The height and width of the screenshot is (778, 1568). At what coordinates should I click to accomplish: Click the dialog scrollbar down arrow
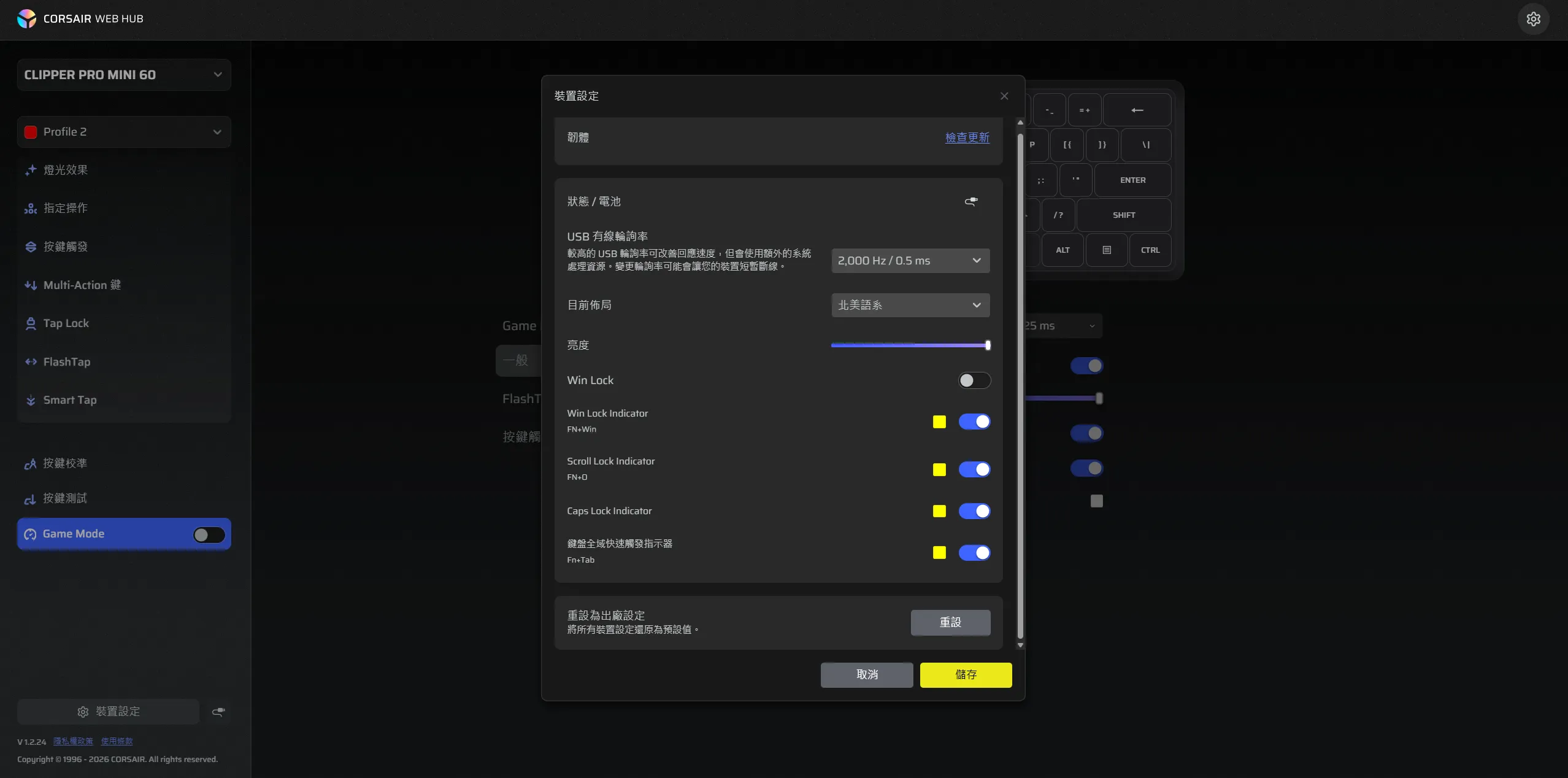point(1020,645)
